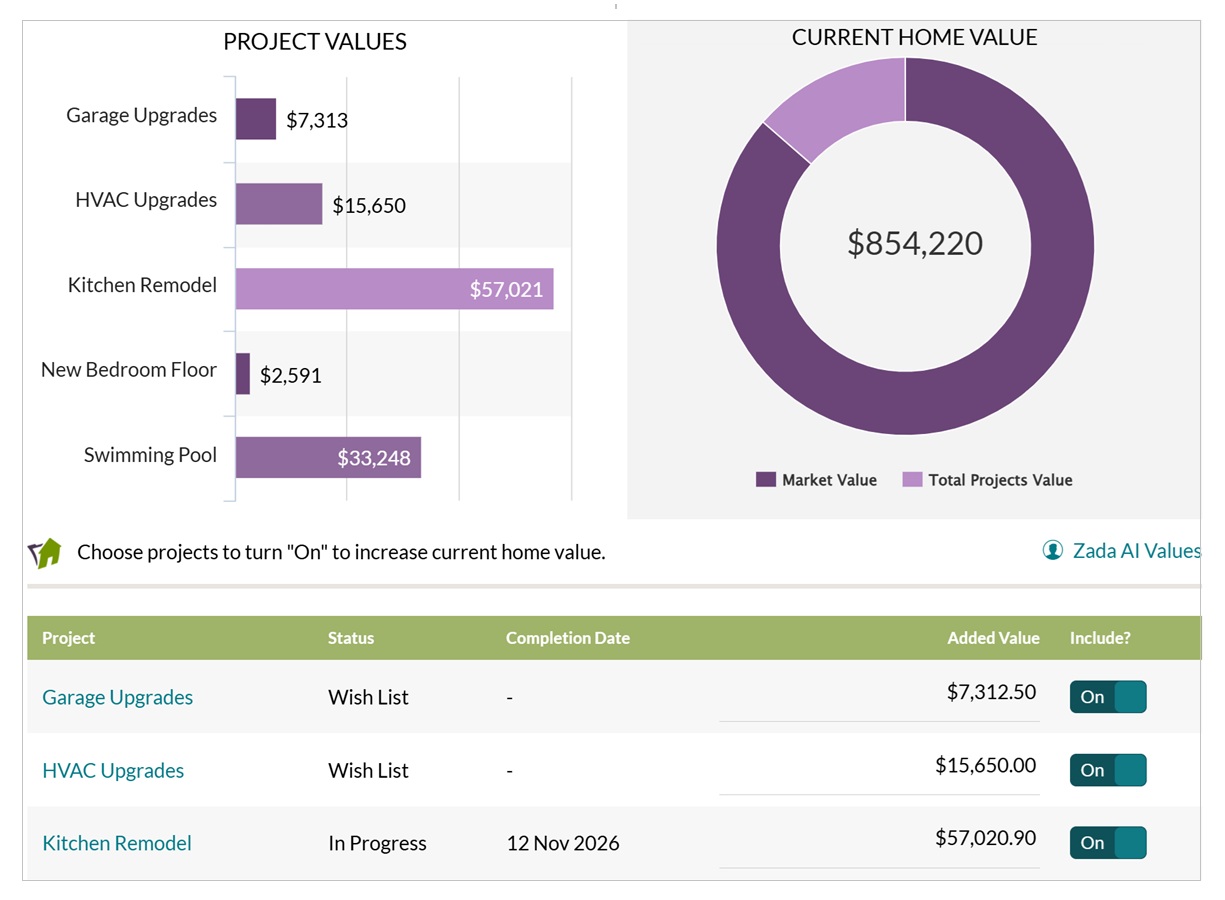
Task: Click the Market Value legend marker
Action: point(766,479)
